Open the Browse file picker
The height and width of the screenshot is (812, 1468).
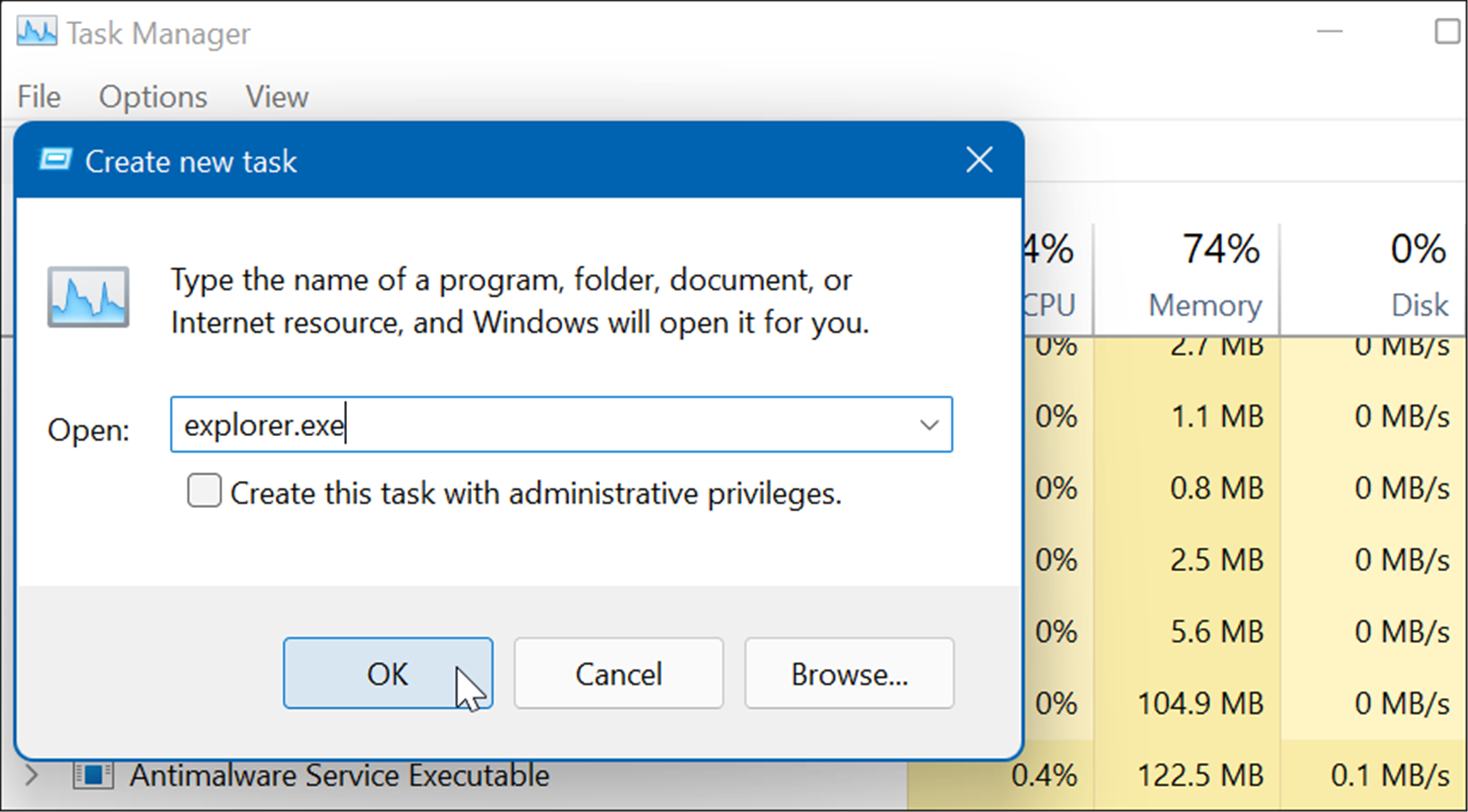pyautogui.click(x=848, y=673)
